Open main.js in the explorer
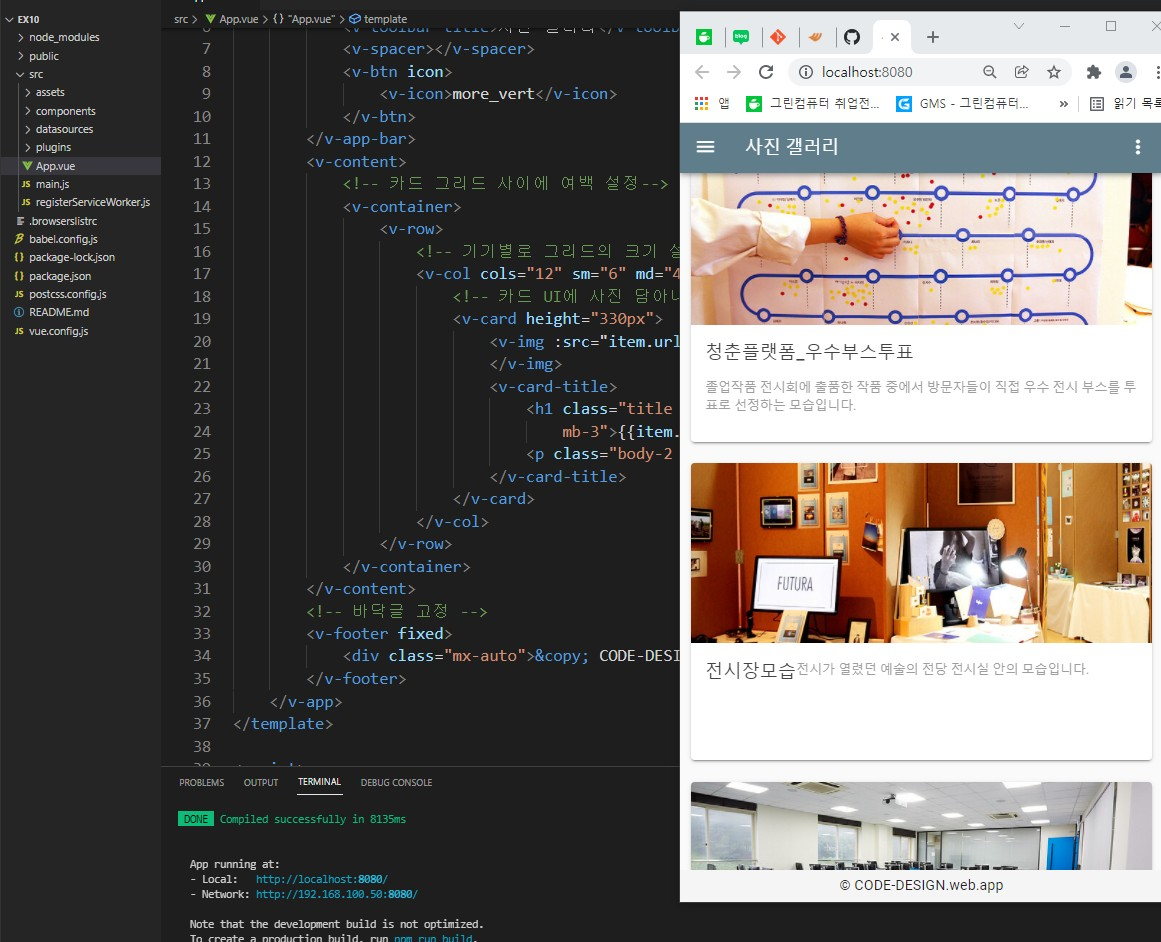Viewport: 1161px width, 942px height. (52, 184)
